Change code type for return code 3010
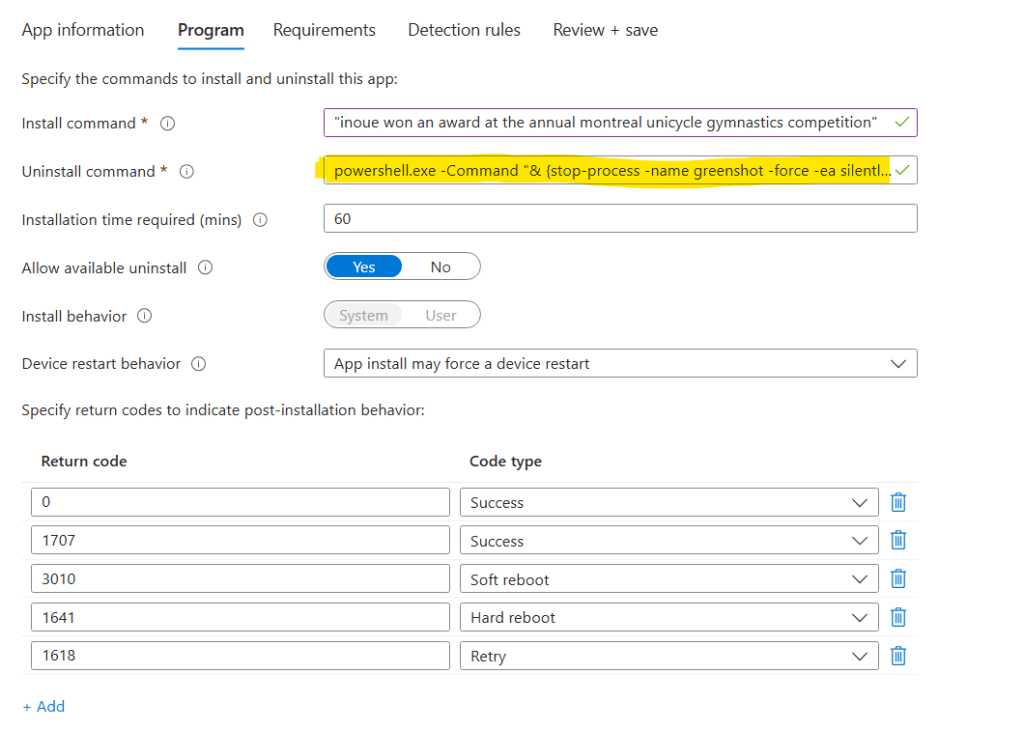Image resolution: width=1024 pixels, height=730 pixels. (x=858, y=579)
